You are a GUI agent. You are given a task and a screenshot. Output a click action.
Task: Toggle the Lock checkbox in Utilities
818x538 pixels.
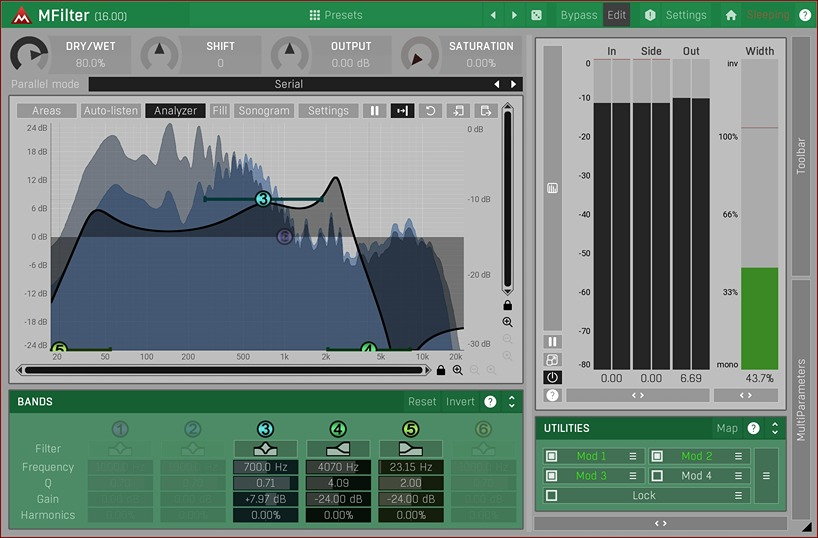pyautogui.click(x=551, y=495)
